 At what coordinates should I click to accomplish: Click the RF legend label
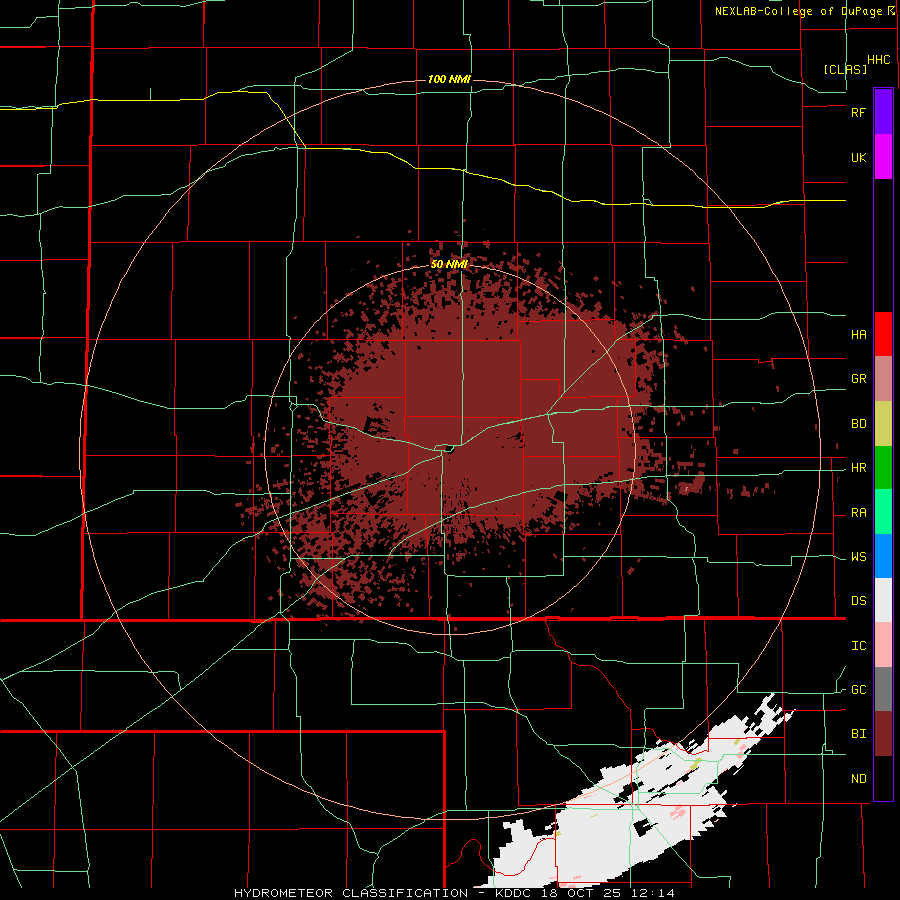858,112
